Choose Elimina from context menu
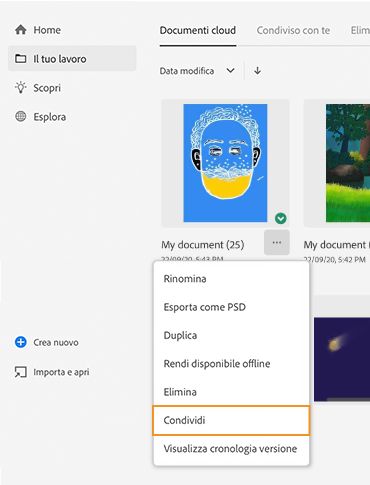The width and height of the screenshot is (370, 485). (231, 392)
